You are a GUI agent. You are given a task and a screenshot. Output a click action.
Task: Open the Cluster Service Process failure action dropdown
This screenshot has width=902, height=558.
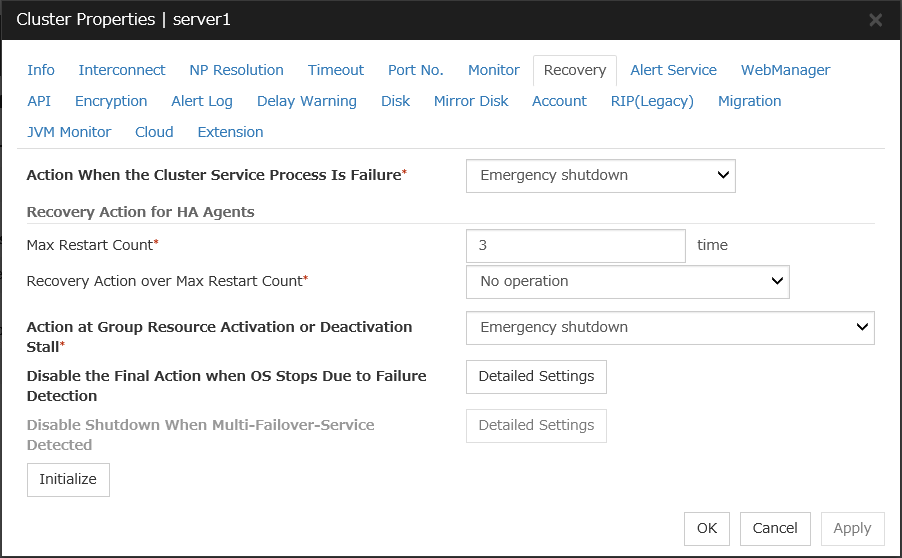601,175
